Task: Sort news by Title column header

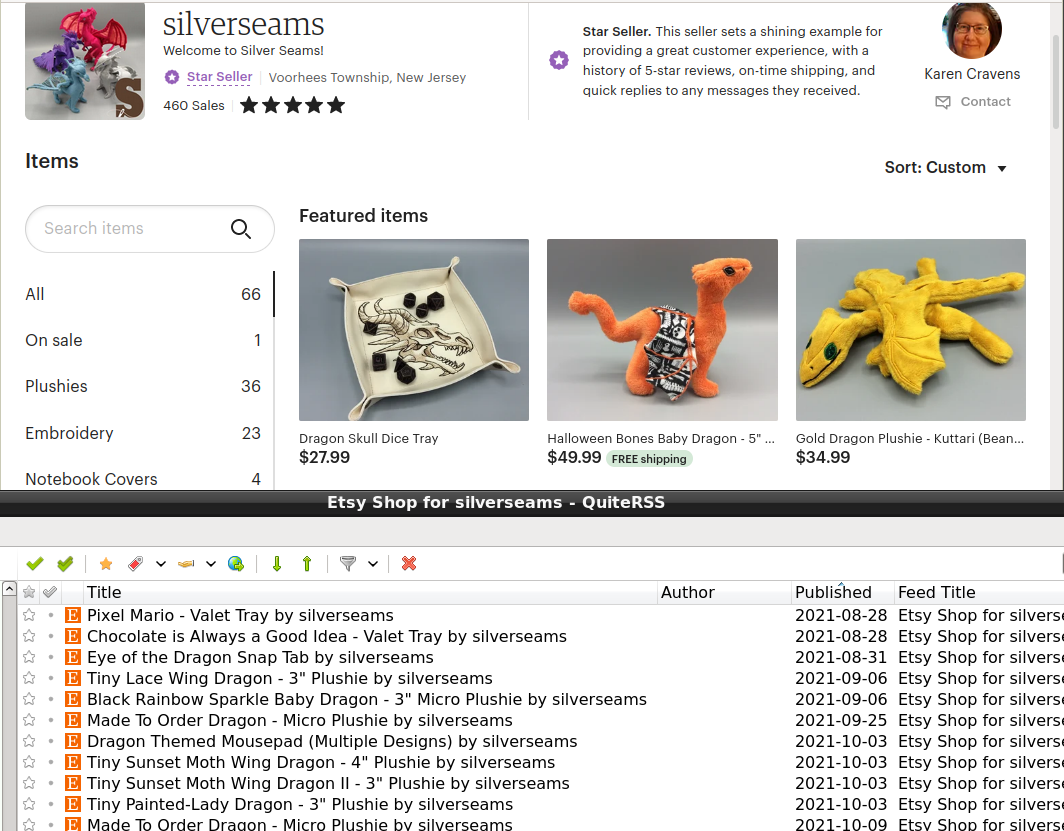Action: [x=370, y=592]
